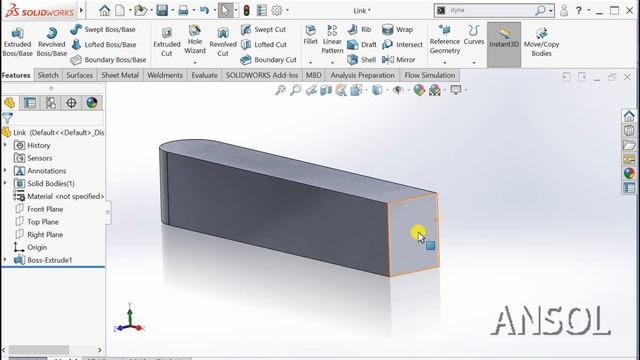Click the Save icon

coord(162,10)
